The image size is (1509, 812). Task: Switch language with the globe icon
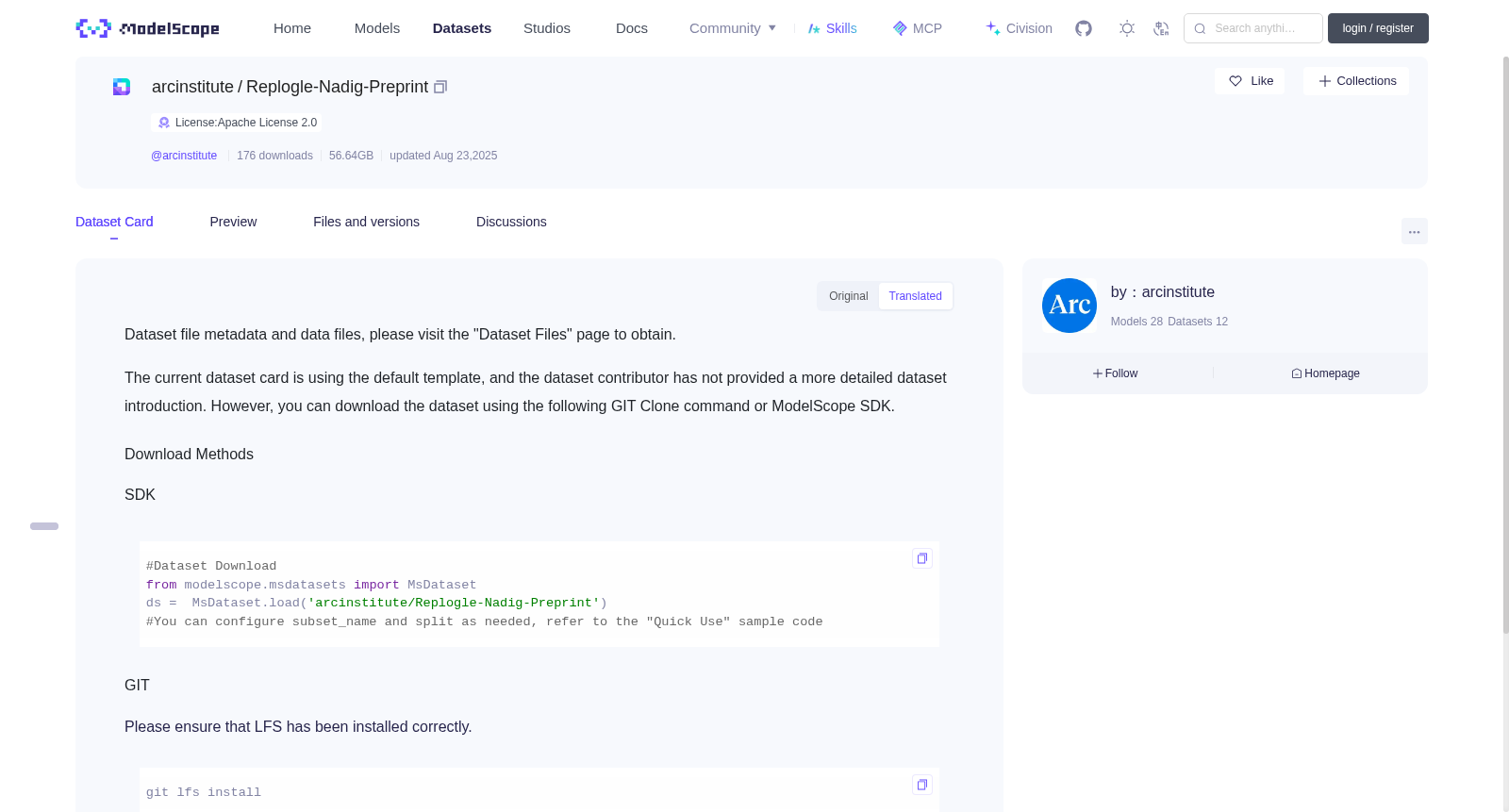coord(1161,28)
